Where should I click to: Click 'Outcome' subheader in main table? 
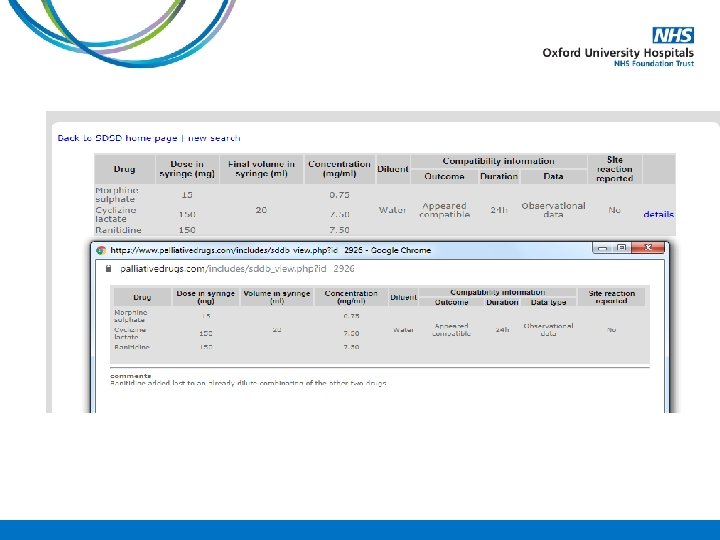coord(444,176)
